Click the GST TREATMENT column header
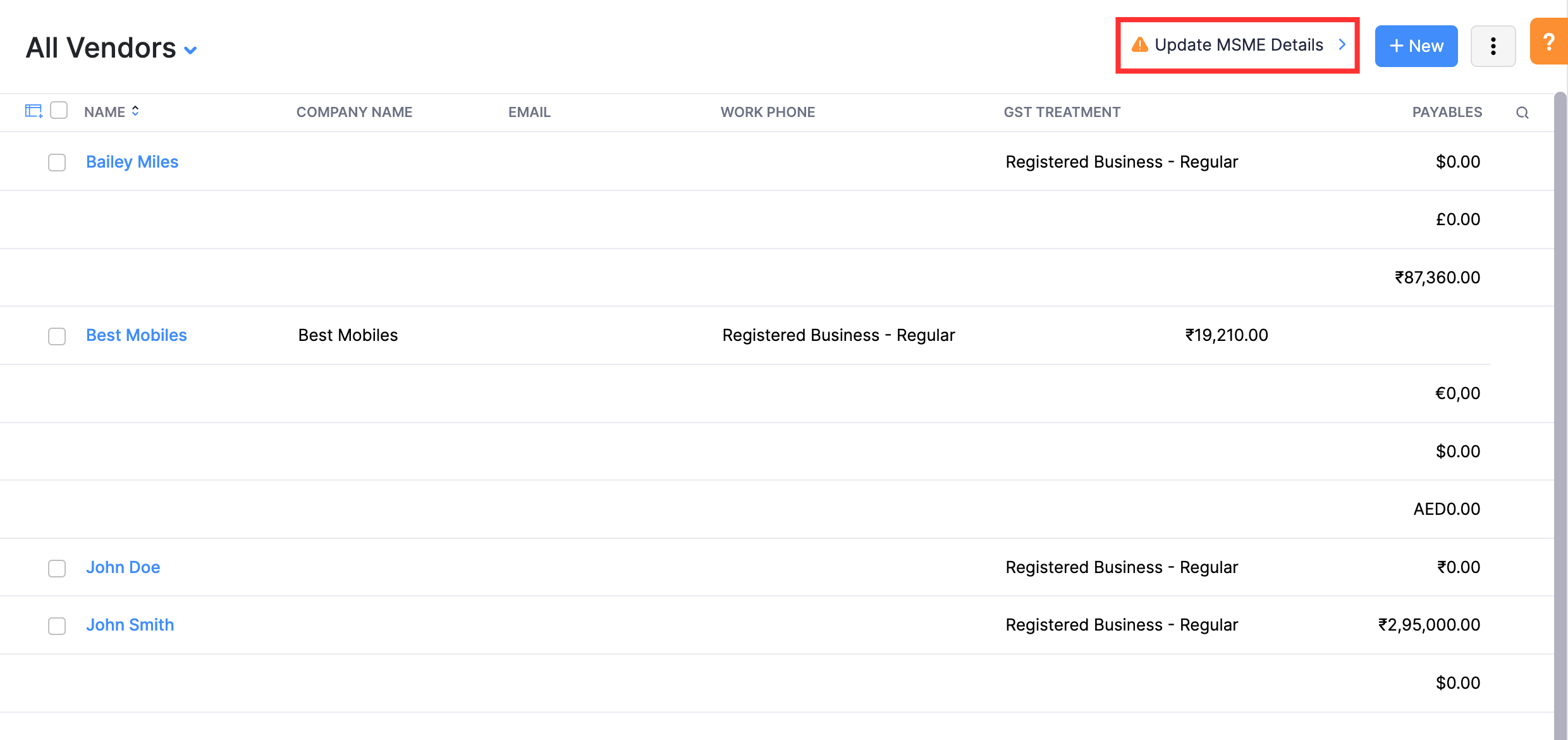This screenshot has width=1568, height=740. point(1062,112)
